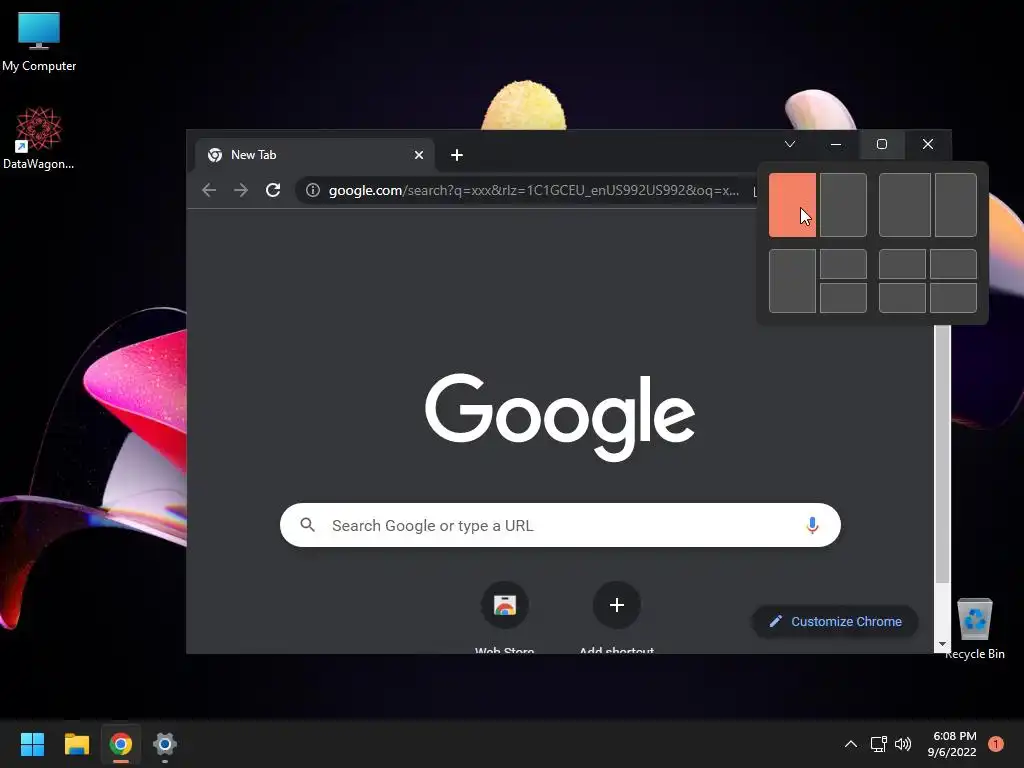Go forward in Chrome
This screenshot has width=1024, height=768.
[x=241, y=190]
